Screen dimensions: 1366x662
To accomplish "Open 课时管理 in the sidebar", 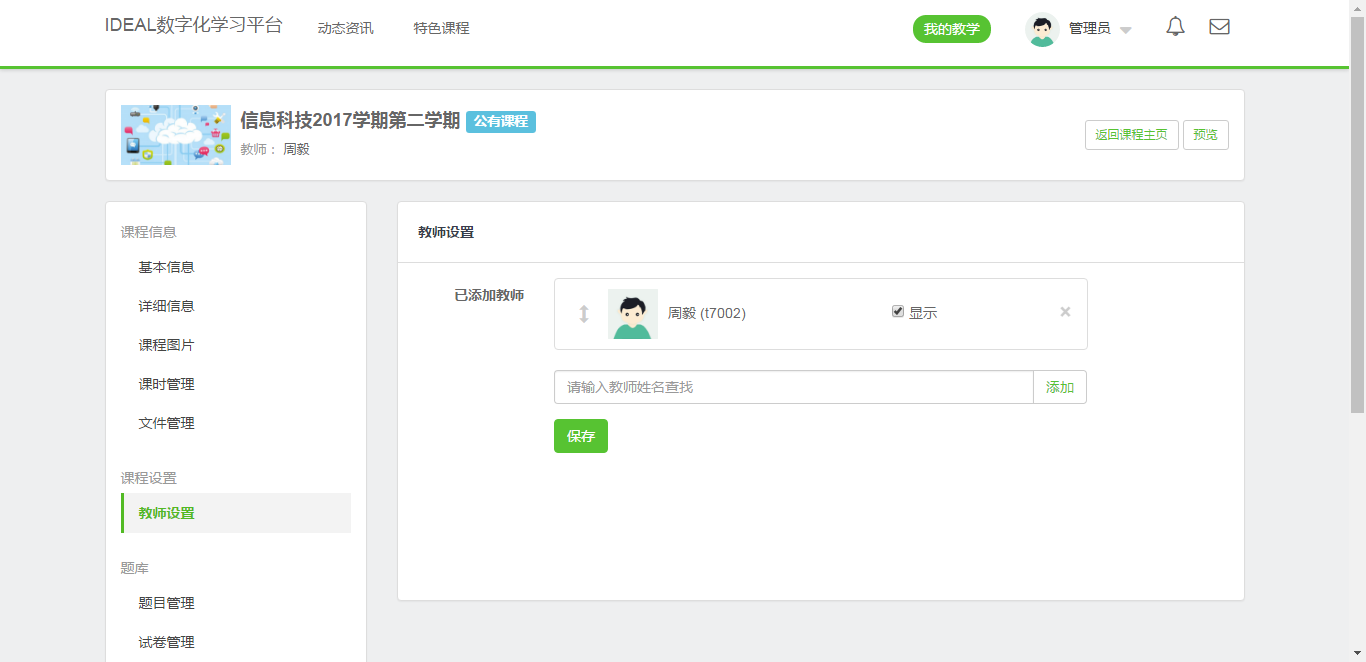I will pos(166,384).
